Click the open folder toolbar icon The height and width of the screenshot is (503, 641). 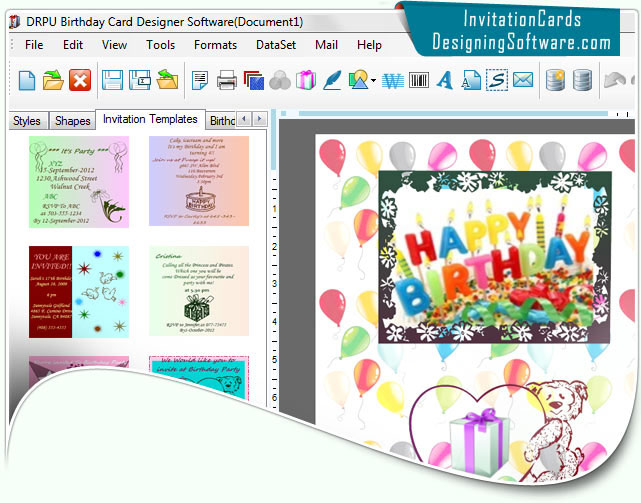[x=54, y=81]
